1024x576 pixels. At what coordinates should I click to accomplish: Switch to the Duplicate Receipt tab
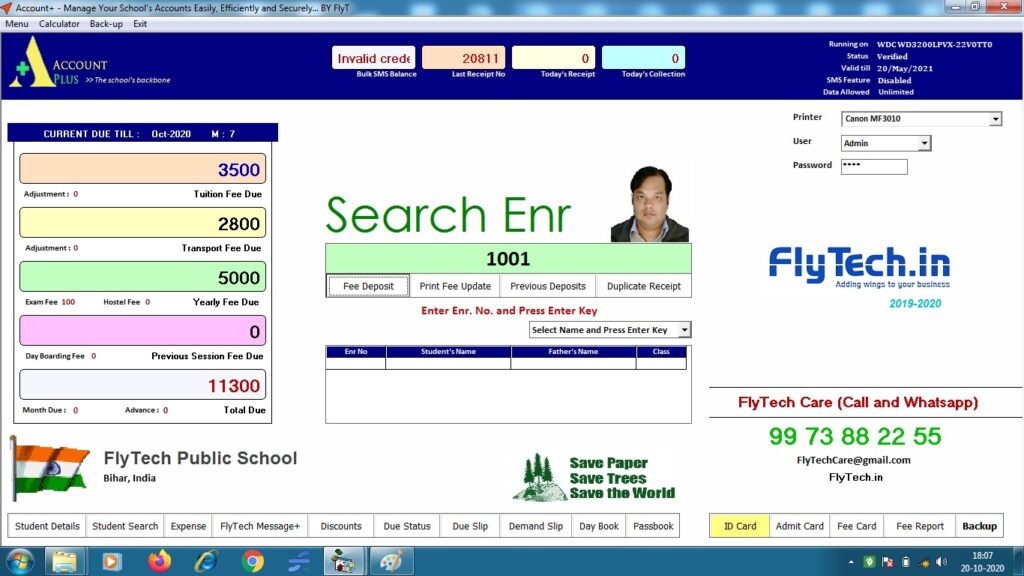click(x=643, y=286)
